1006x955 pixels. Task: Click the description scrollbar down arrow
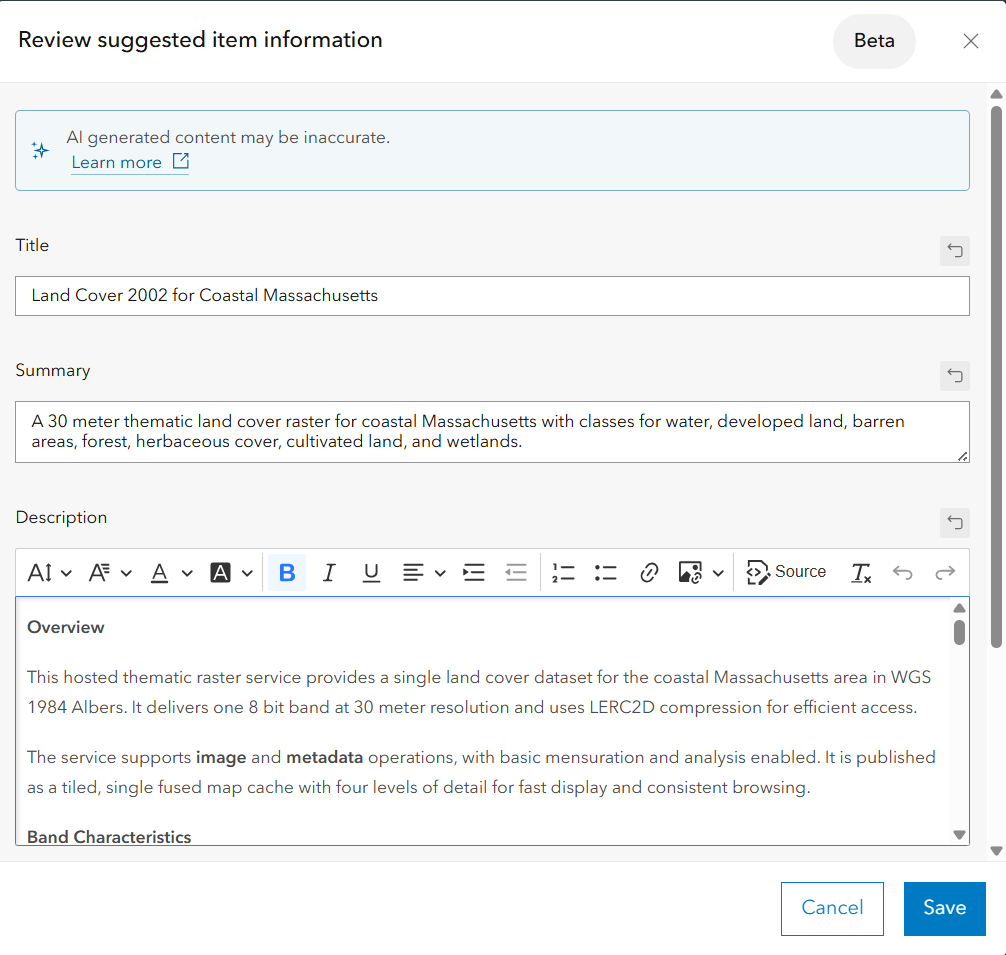959,834
